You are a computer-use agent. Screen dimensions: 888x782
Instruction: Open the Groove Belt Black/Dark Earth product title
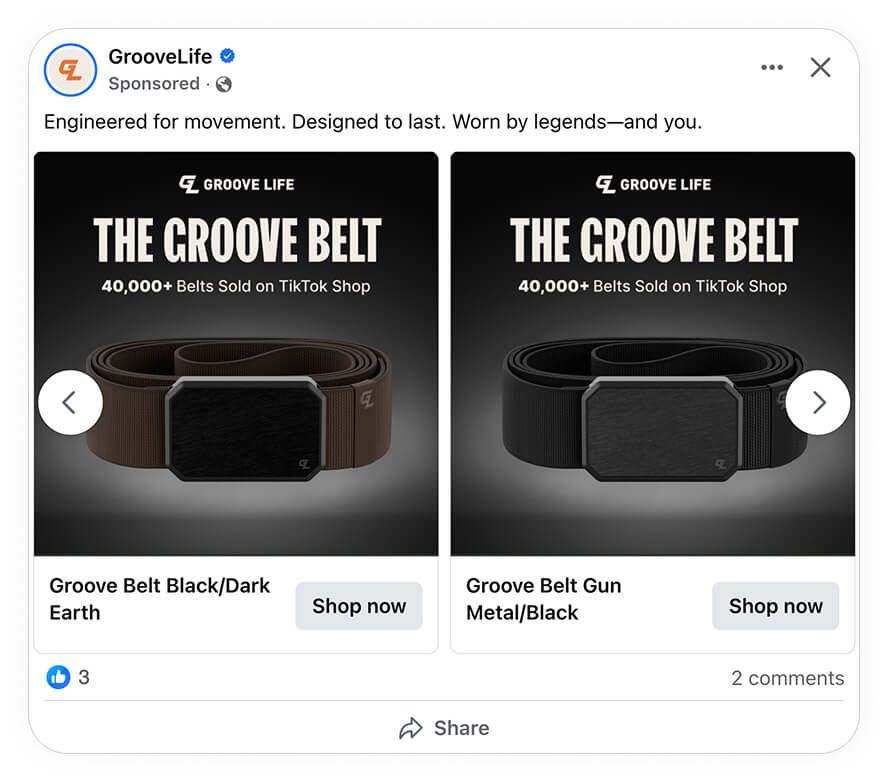(158, 599)
